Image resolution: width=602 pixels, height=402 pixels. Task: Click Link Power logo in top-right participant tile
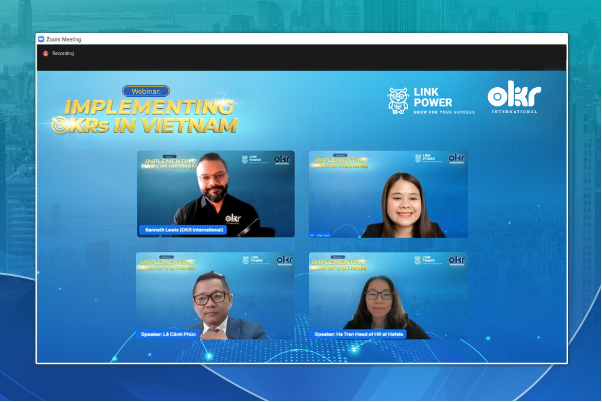[423, 158]
